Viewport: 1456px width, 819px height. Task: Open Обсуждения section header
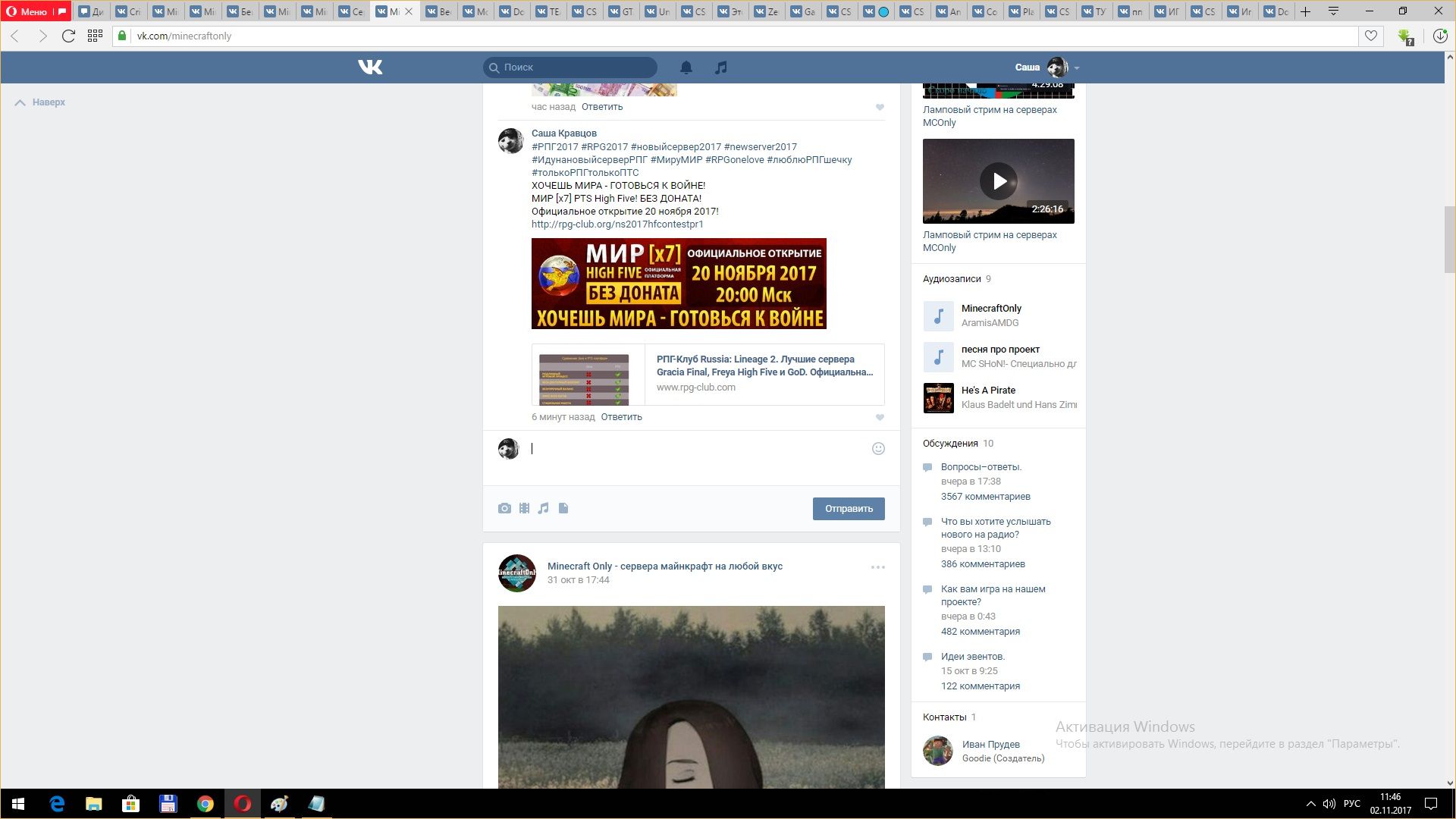(950, 444)
